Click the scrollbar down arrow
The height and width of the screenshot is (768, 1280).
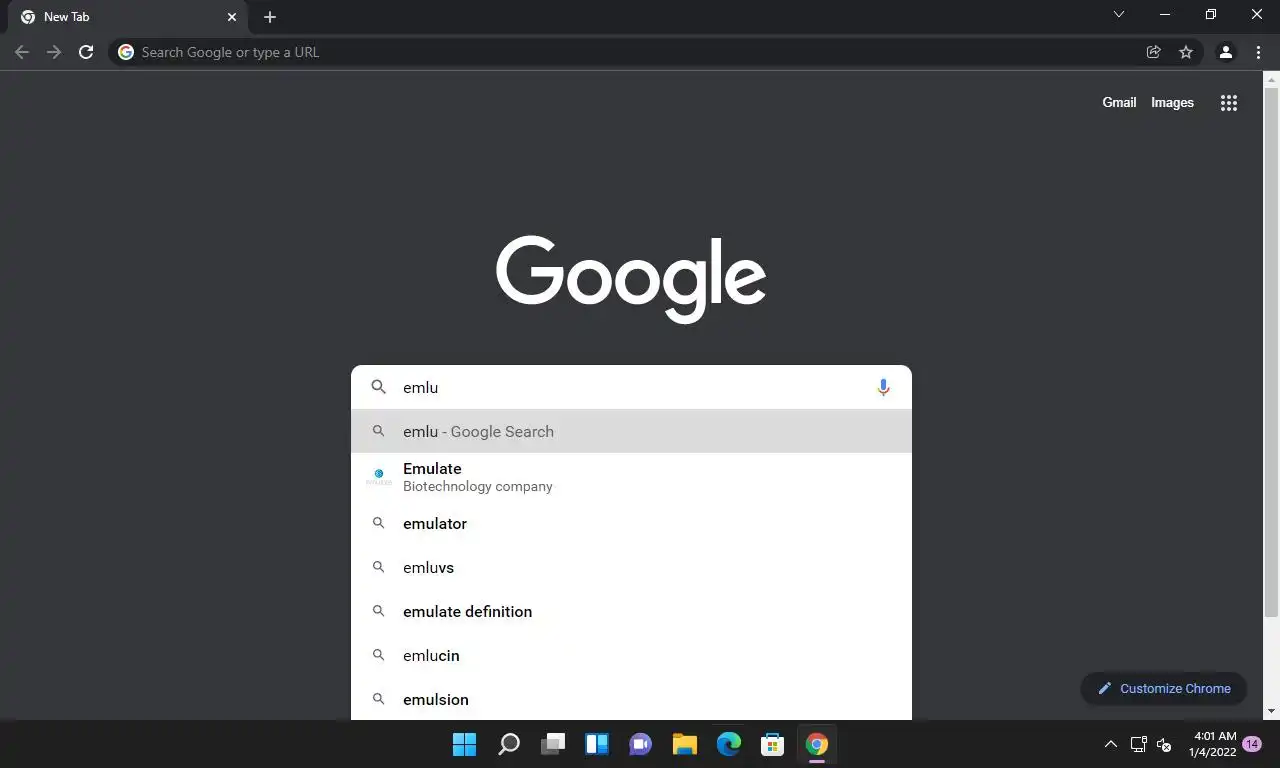[1271, 711]
